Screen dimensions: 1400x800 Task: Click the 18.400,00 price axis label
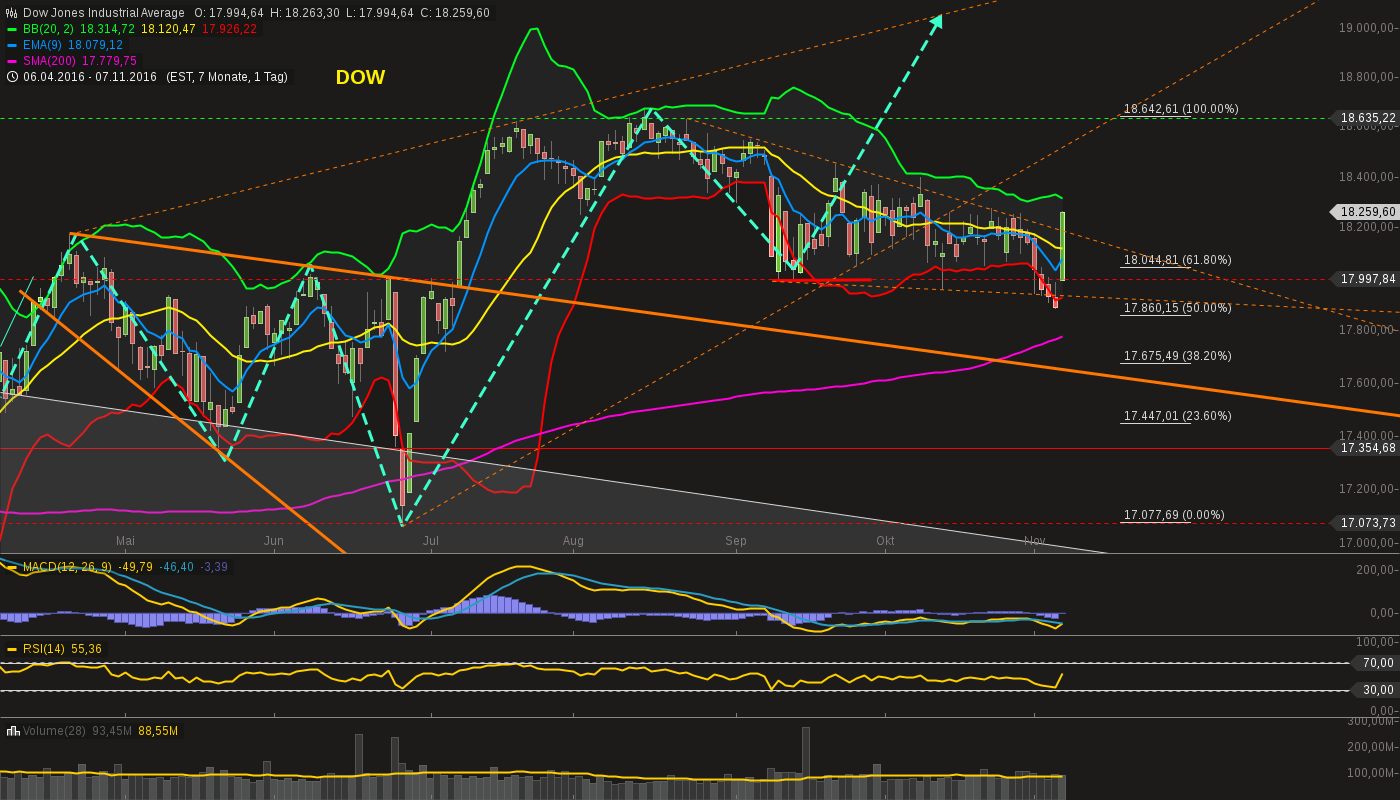[x=1368, y=177]
